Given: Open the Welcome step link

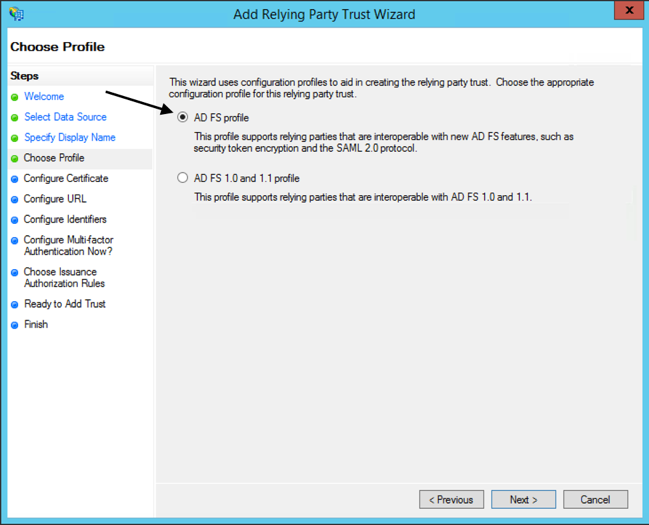Looking at the screenshot, I should click(44, 96).
